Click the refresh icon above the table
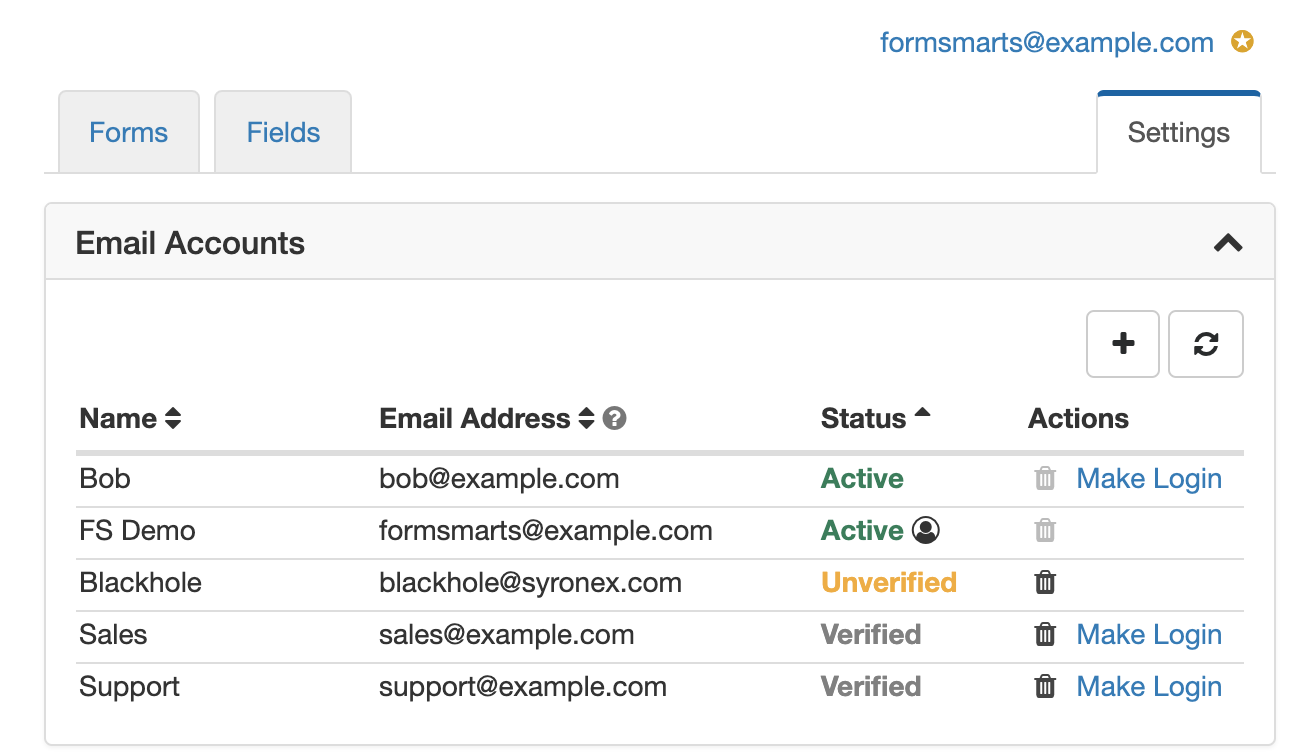 point(1205,344)
